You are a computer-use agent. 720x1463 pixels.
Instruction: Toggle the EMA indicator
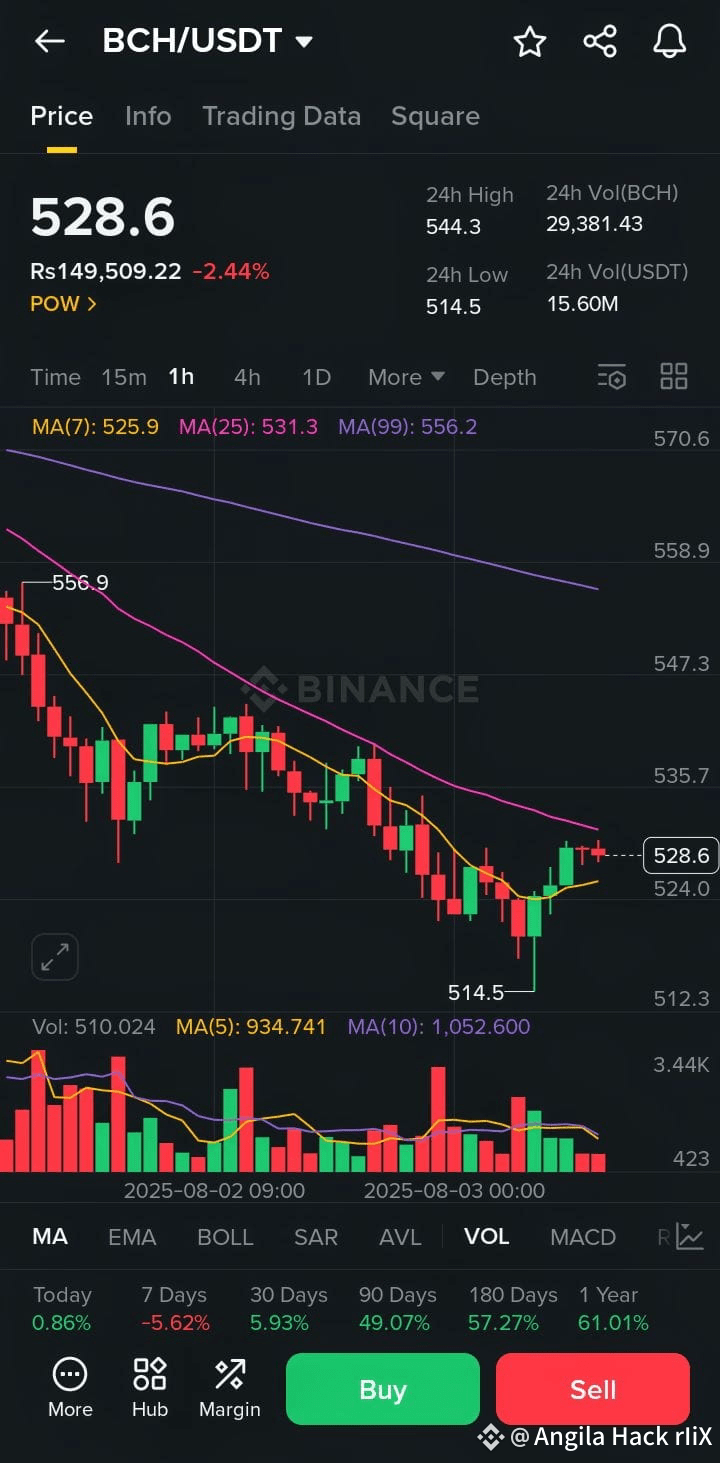132,1236
